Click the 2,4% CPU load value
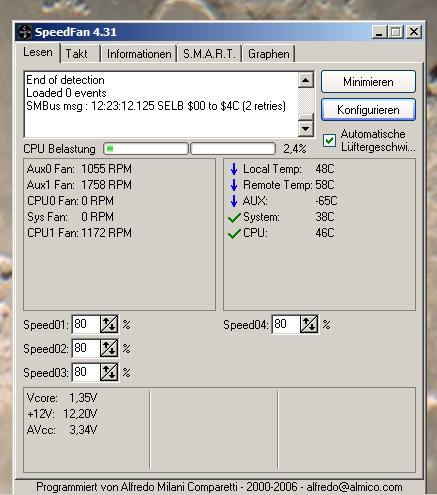The width and height of the screenshot is (437, 495). [295, 149]
